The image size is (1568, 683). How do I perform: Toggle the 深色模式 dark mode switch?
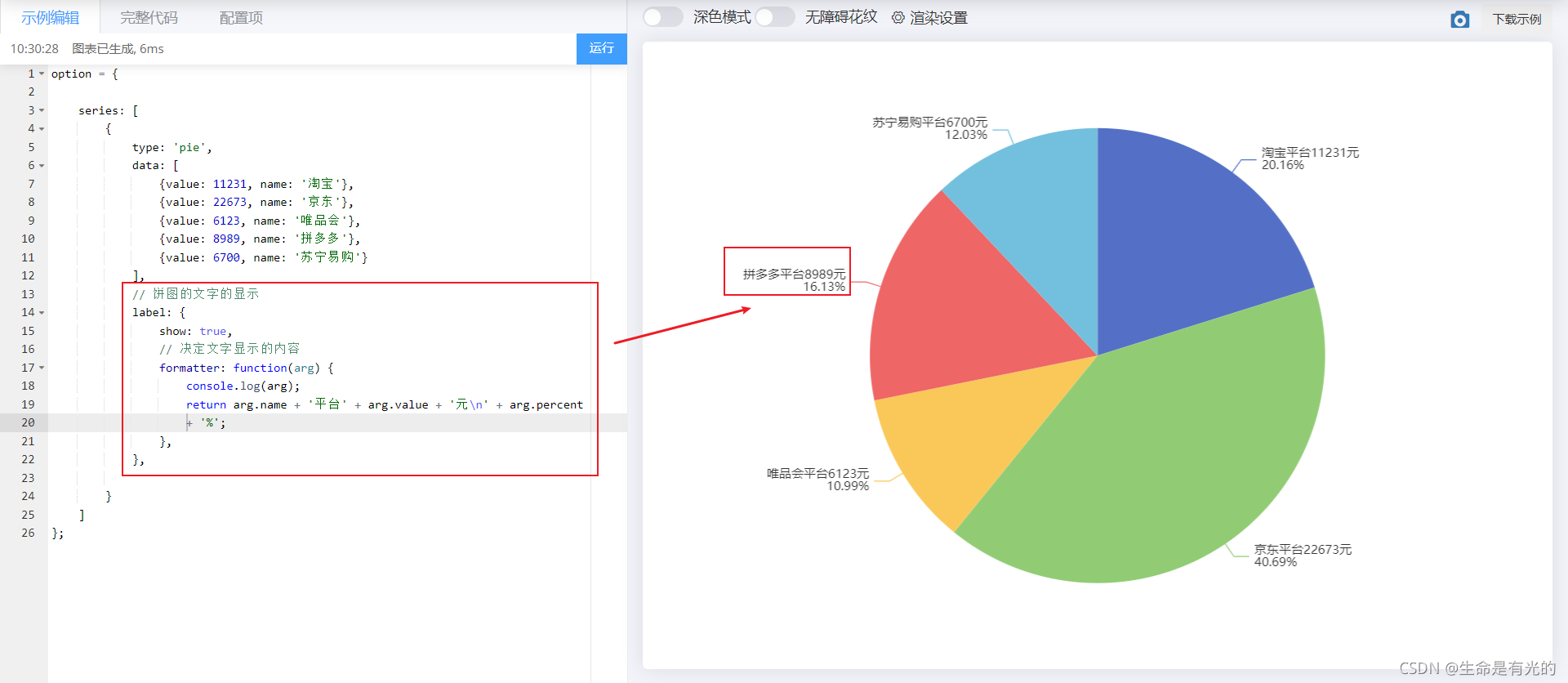[x=662, y=17]
